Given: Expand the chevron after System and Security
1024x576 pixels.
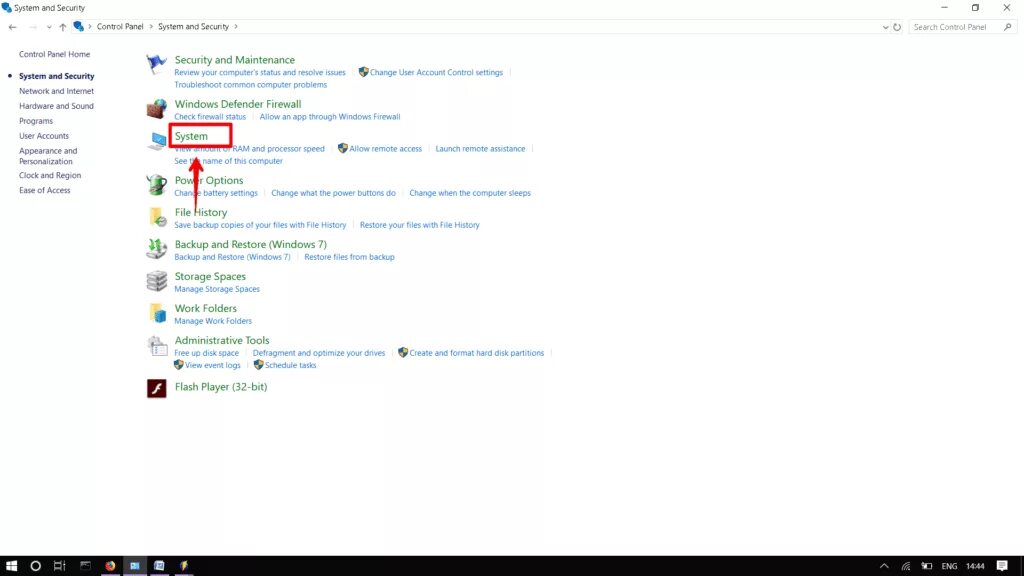Looking at the screenshot, I should click(x=236, y=27).
